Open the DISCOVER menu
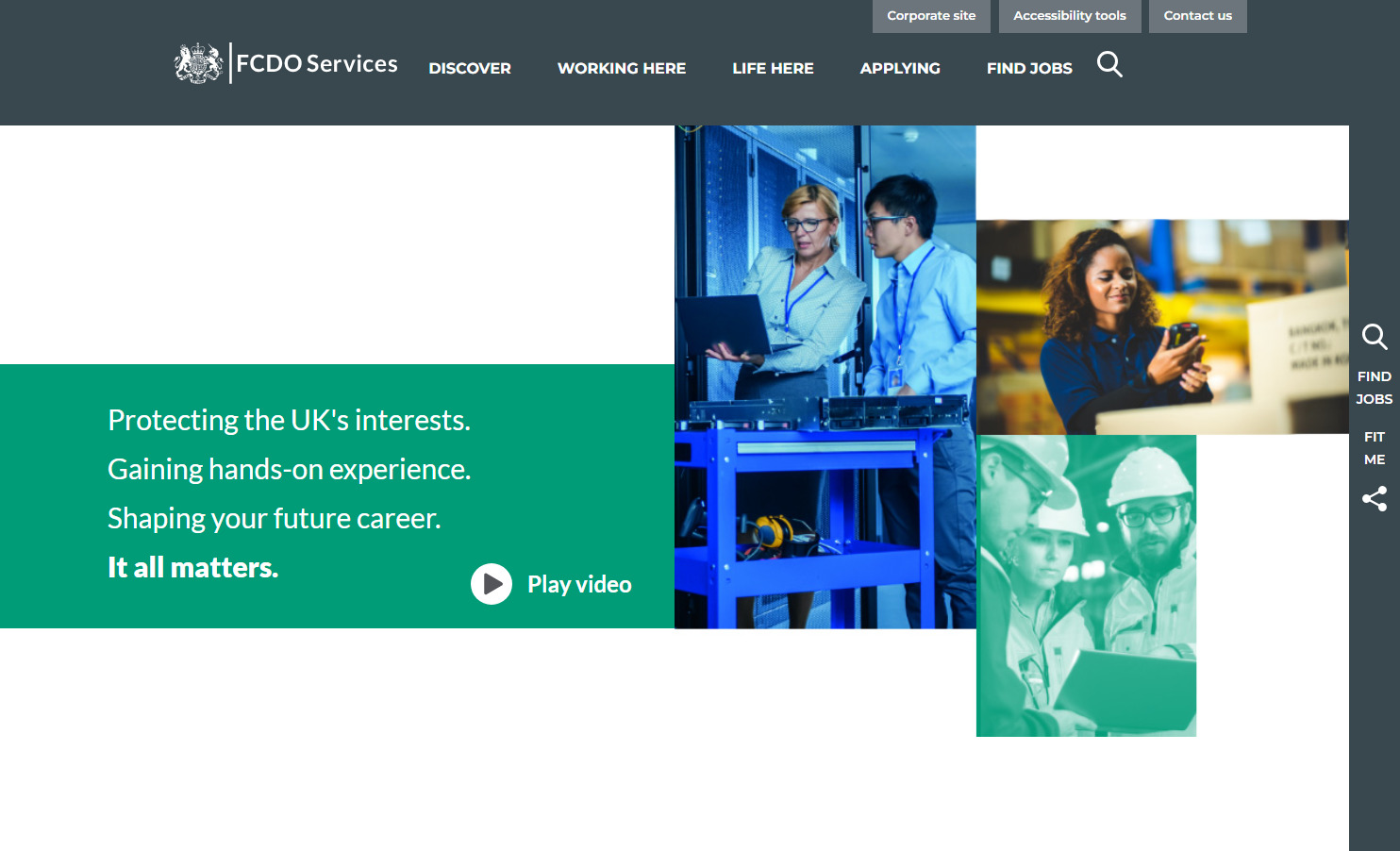The image size is (1400, 851). 470,68
